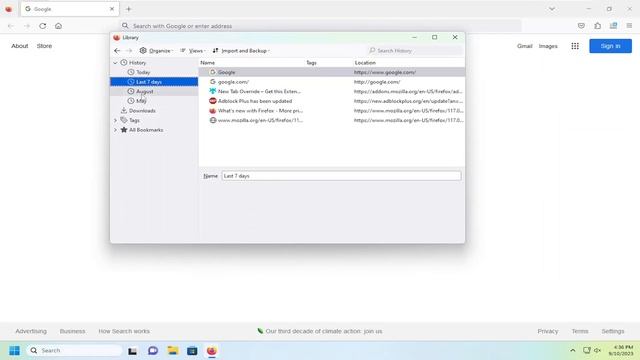Open the Business footer link

click(72, 331)
